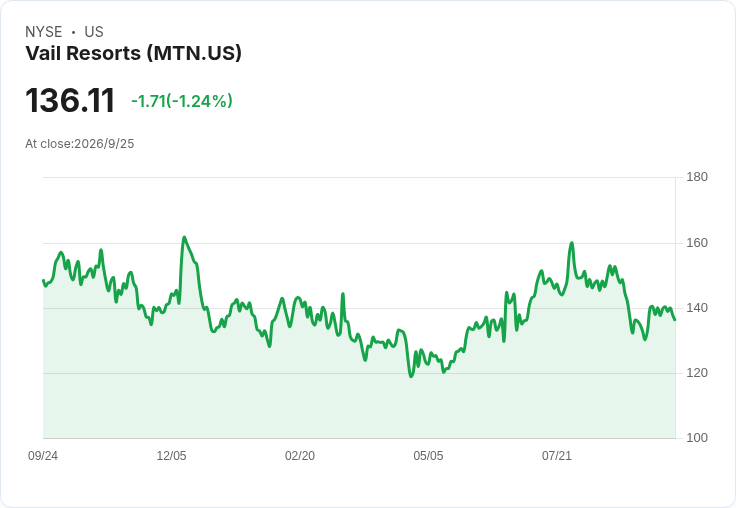Click the December peak near 162 on chart
This screenshot has width=736, height=508.
184,238
